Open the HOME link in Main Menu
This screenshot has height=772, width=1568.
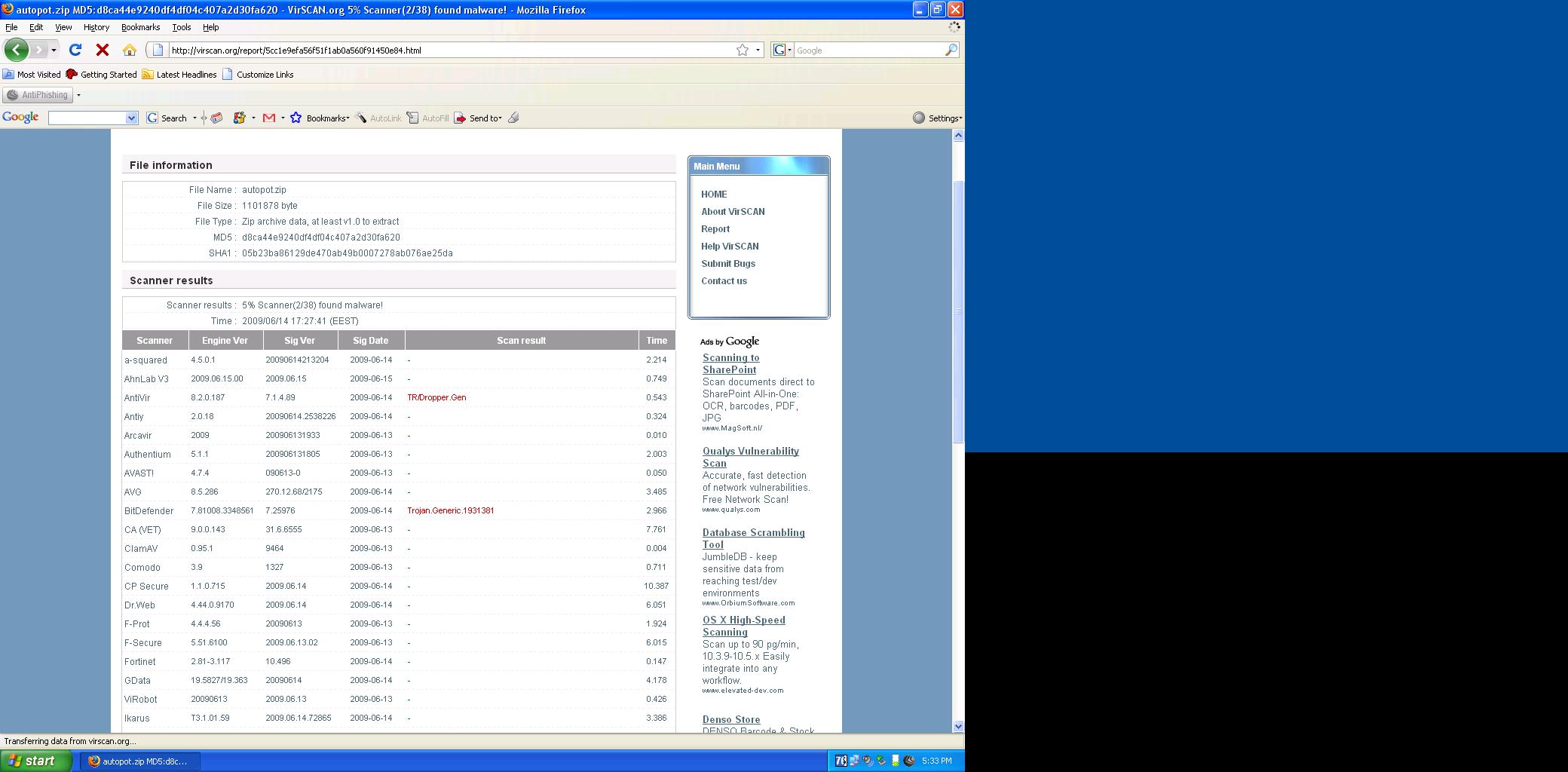tap(714, 194)
